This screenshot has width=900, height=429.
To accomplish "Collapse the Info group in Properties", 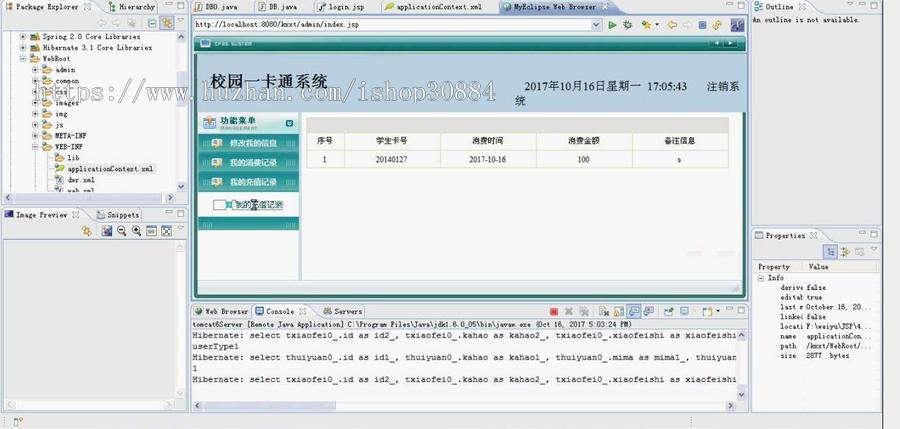I will click(761, 278).
